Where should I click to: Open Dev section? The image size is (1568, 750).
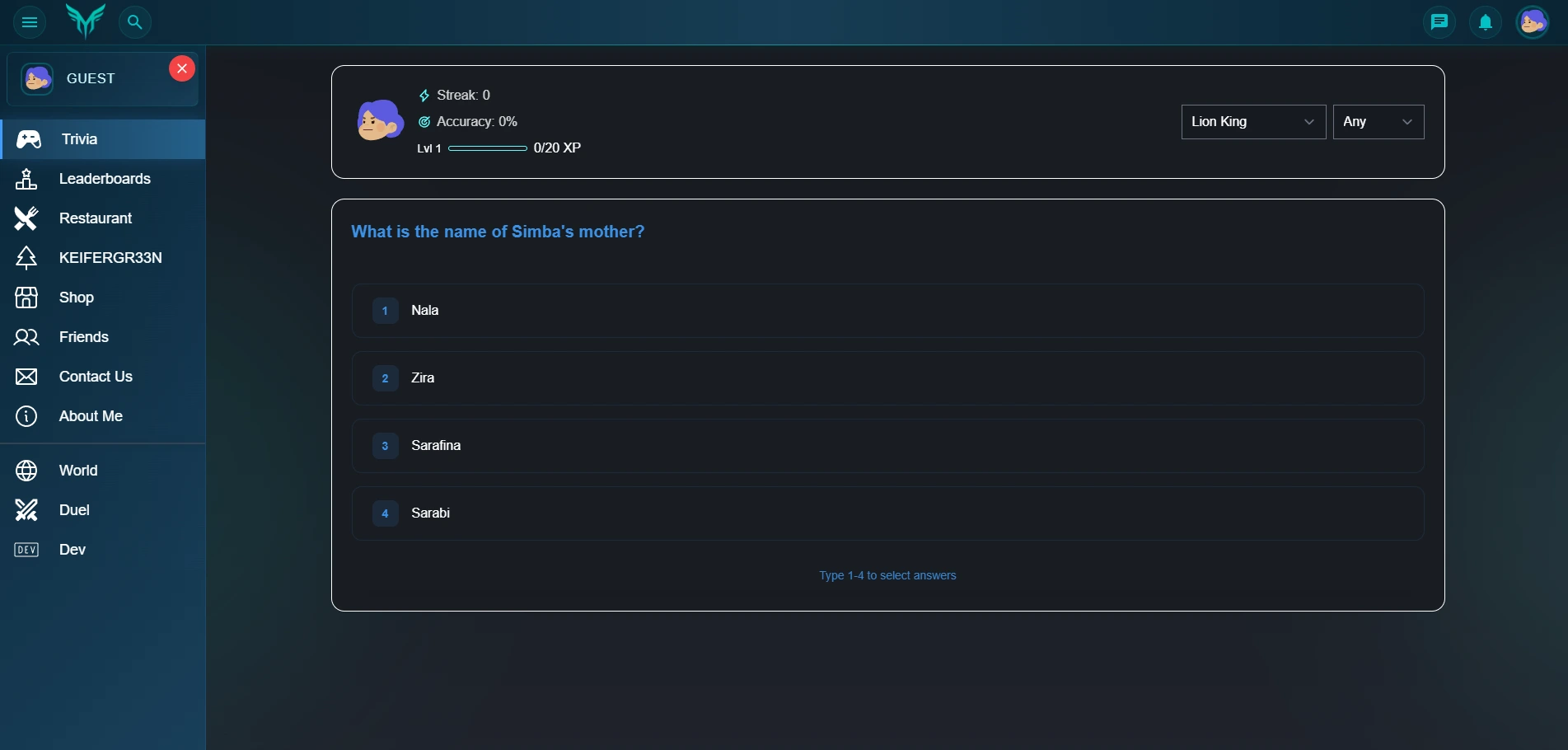(103, 550)
